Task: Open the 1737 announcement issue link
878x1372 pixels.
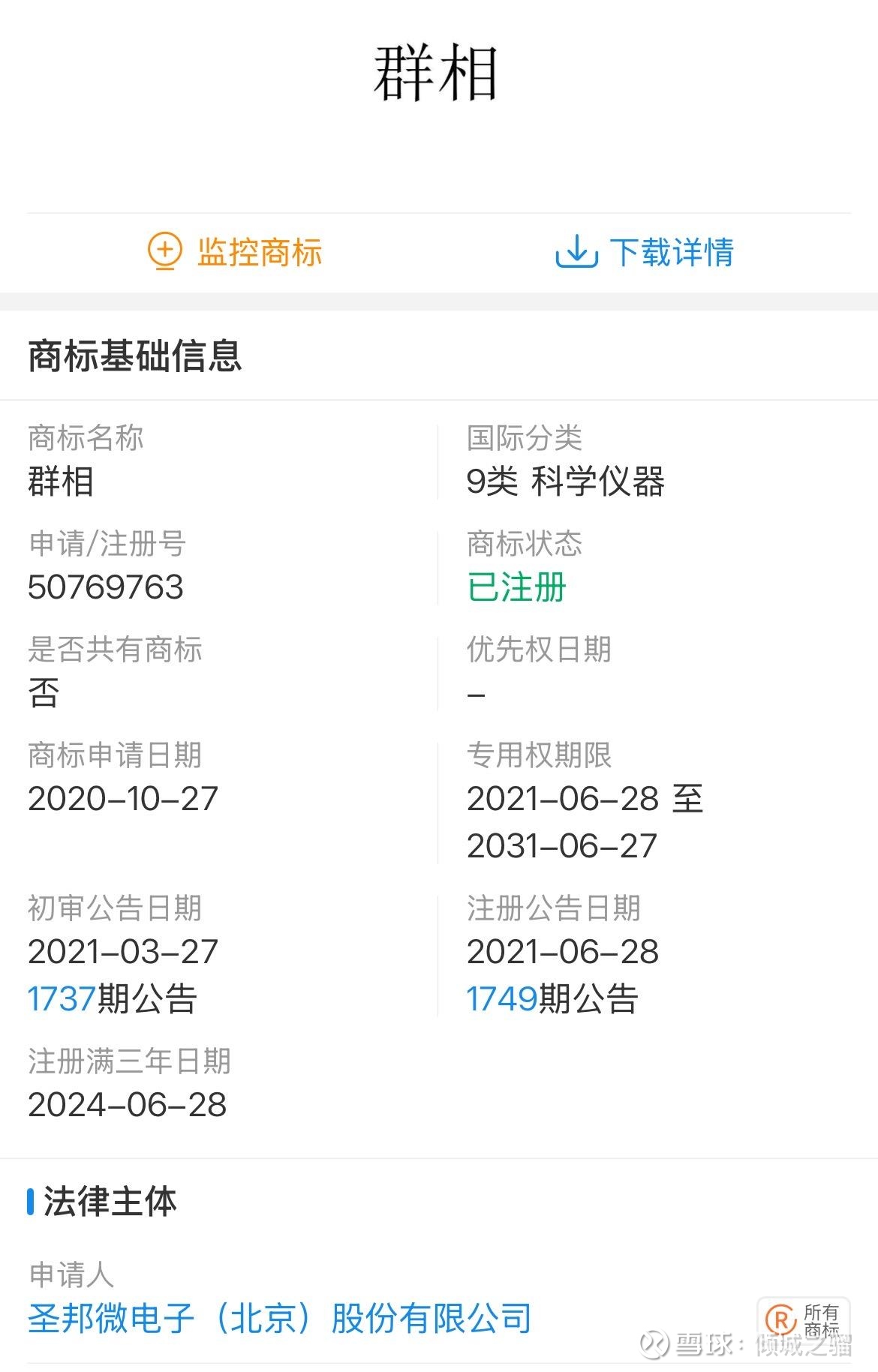Action: tap(62, 999)
